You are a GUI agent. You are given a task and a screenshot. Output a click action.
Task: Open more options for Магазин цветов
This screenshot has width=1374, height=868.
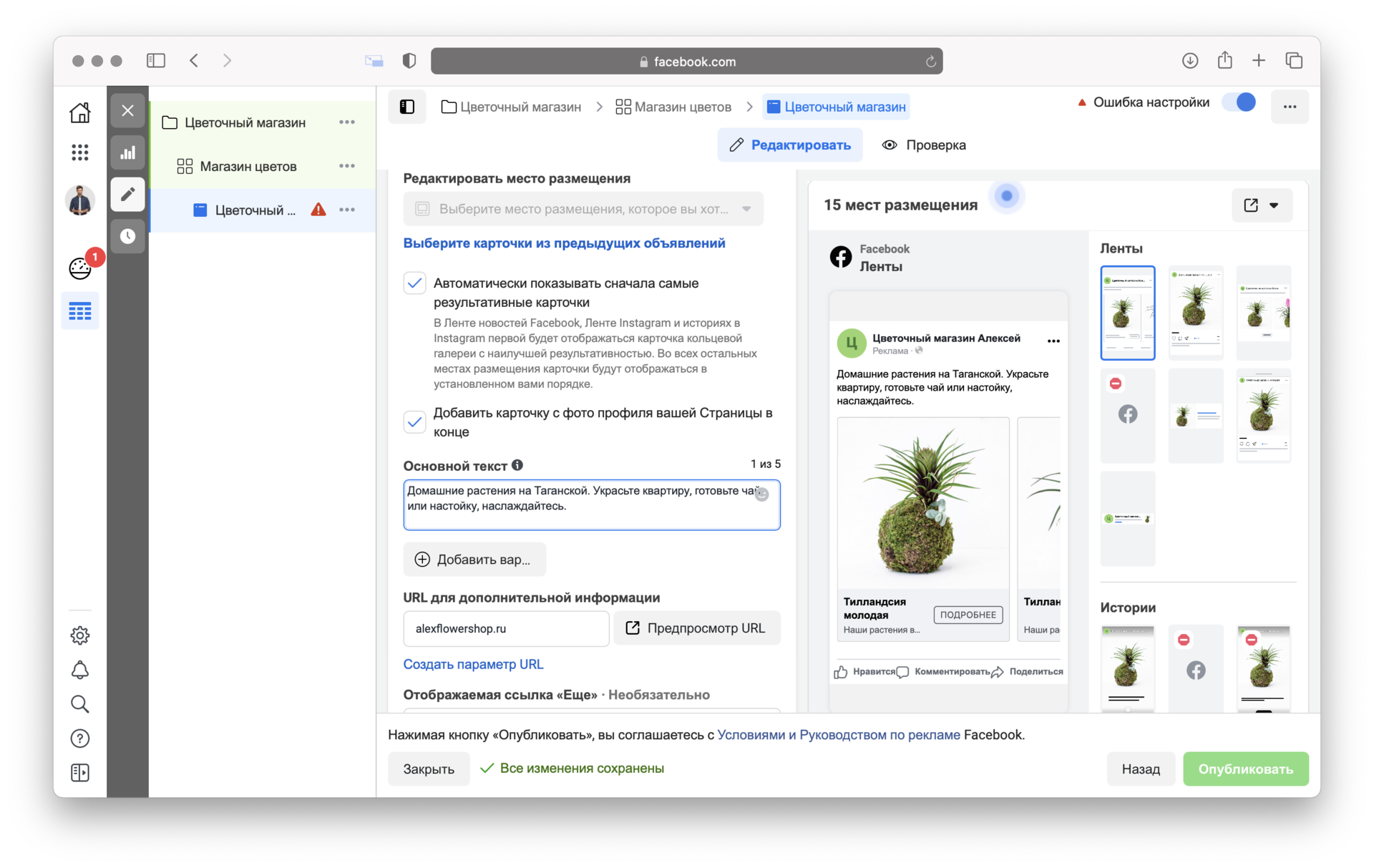click(347, 166)
